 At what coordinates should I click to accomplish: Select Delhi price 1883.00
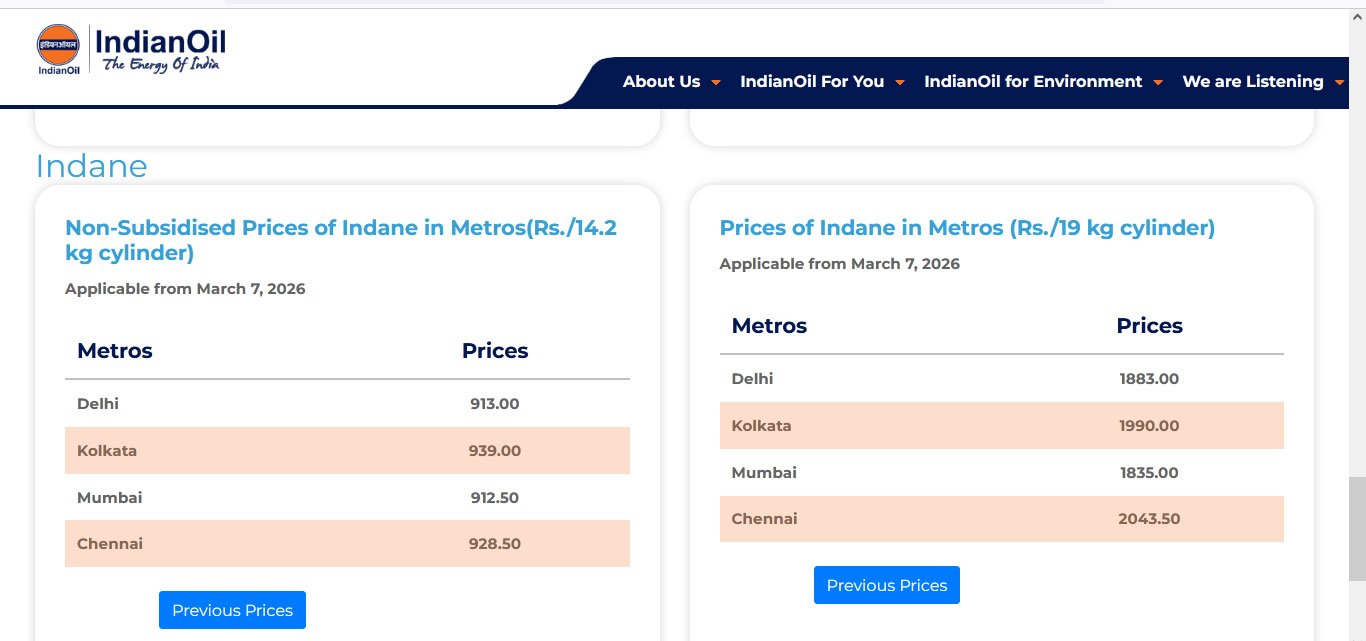coord(1149,379)
